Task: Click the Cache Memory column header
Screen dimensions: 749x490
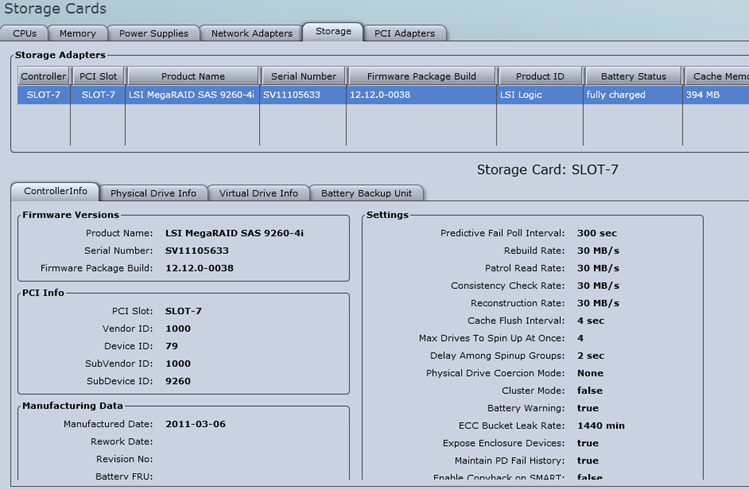Action: point(718,76)
